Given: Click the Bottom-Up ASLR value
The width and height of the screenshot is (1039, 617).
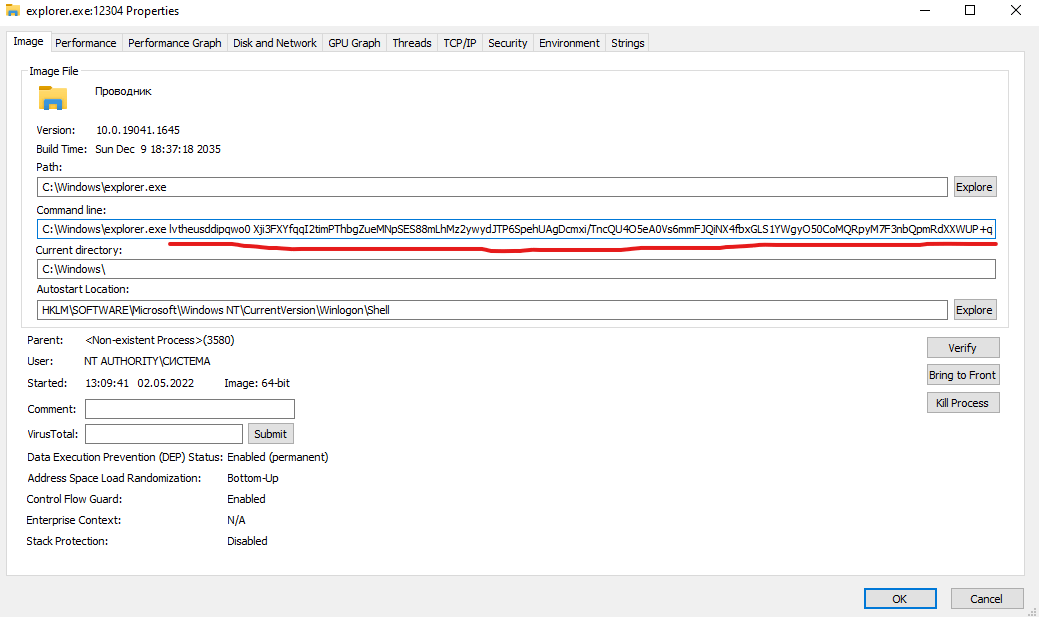Looking at the screenshot, I should 252,478.
